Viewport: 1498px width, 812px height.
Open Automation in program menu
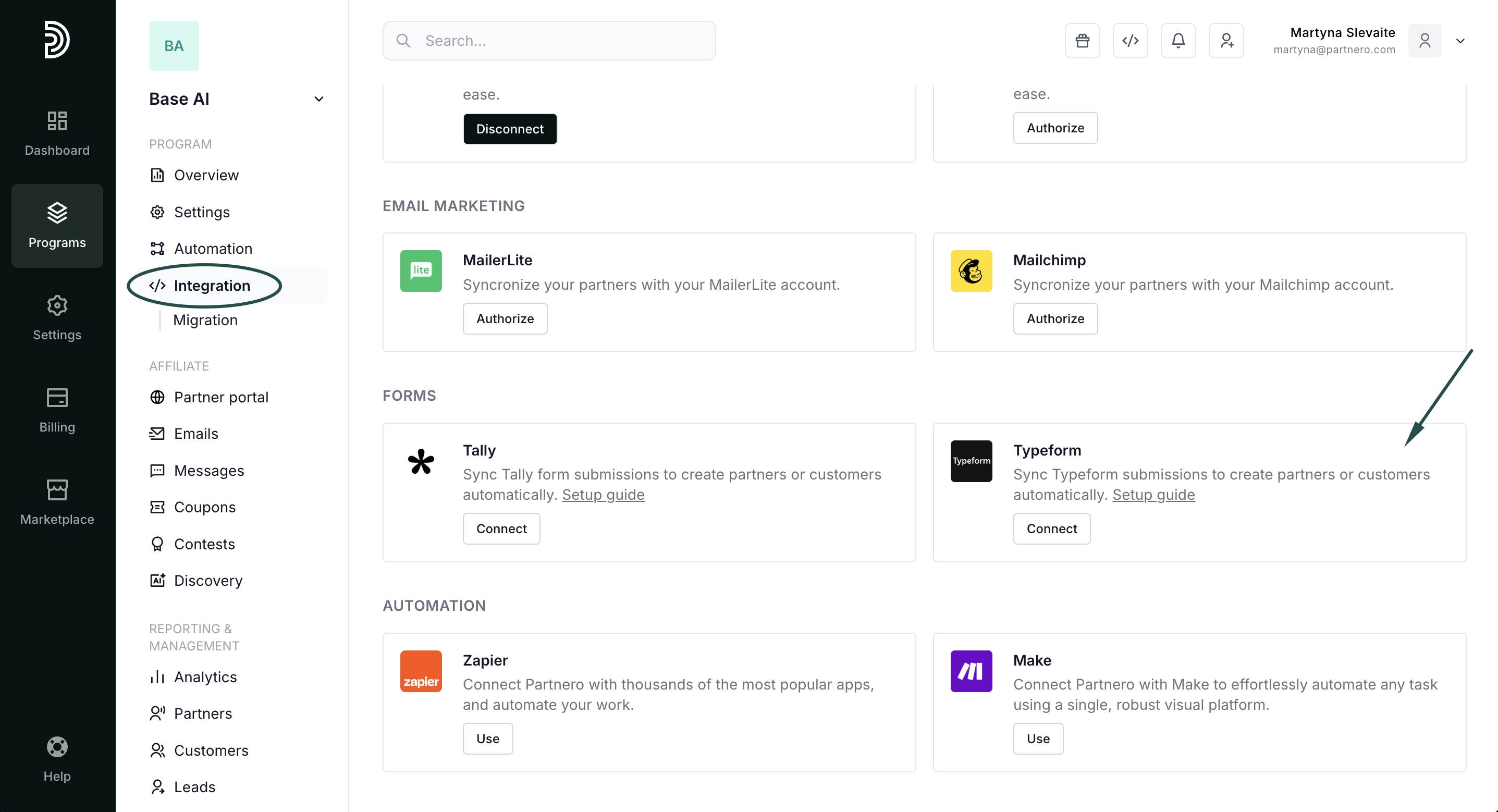[x=213, y=249]
